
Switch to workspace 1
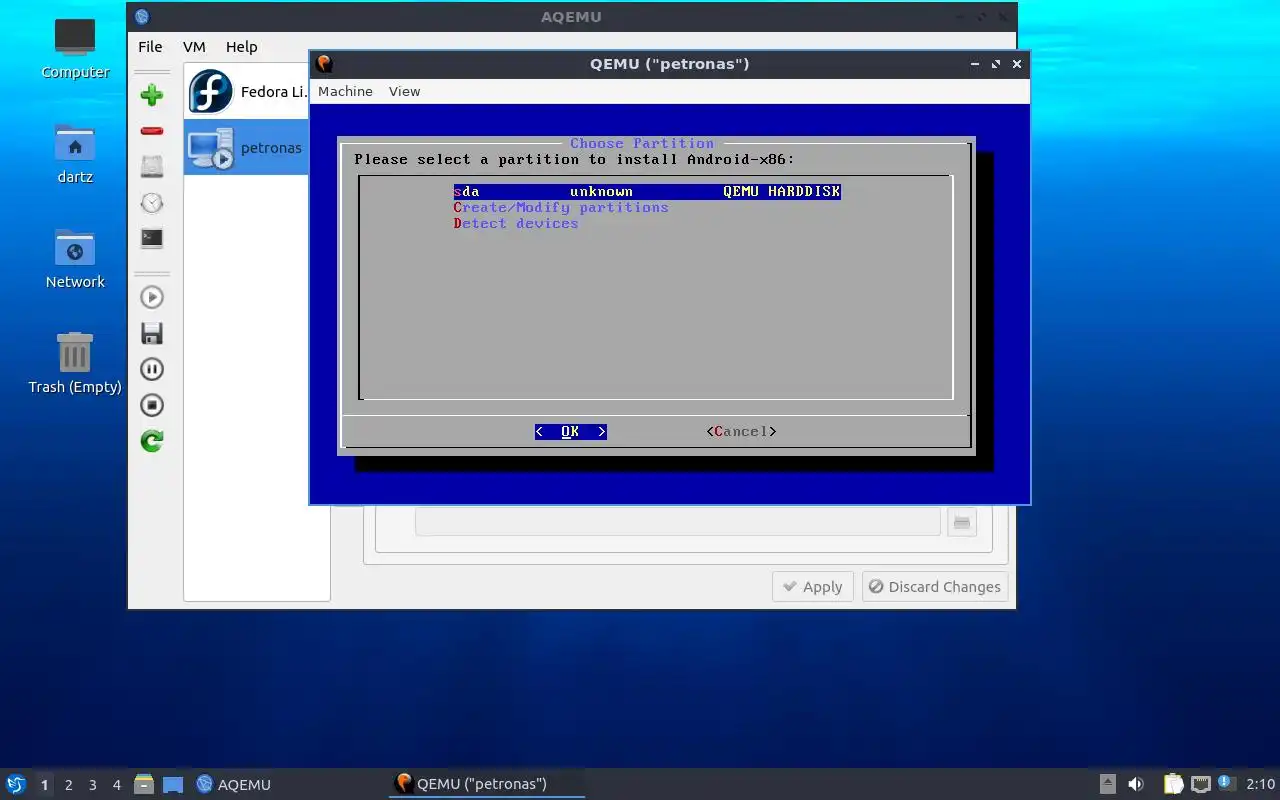pyautogui.click(x=44, y=785)
